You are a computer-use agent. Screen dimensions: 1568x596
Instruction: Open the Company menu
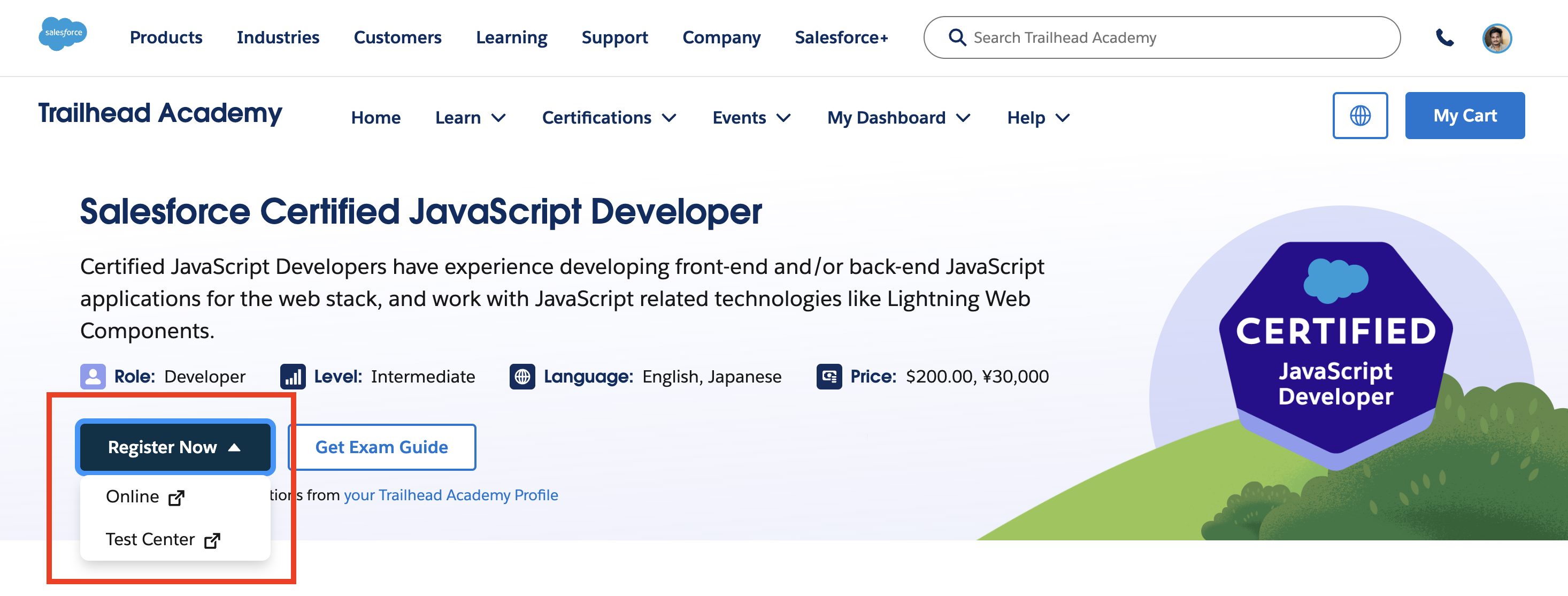pyautogui.click(x=721, y=38)
